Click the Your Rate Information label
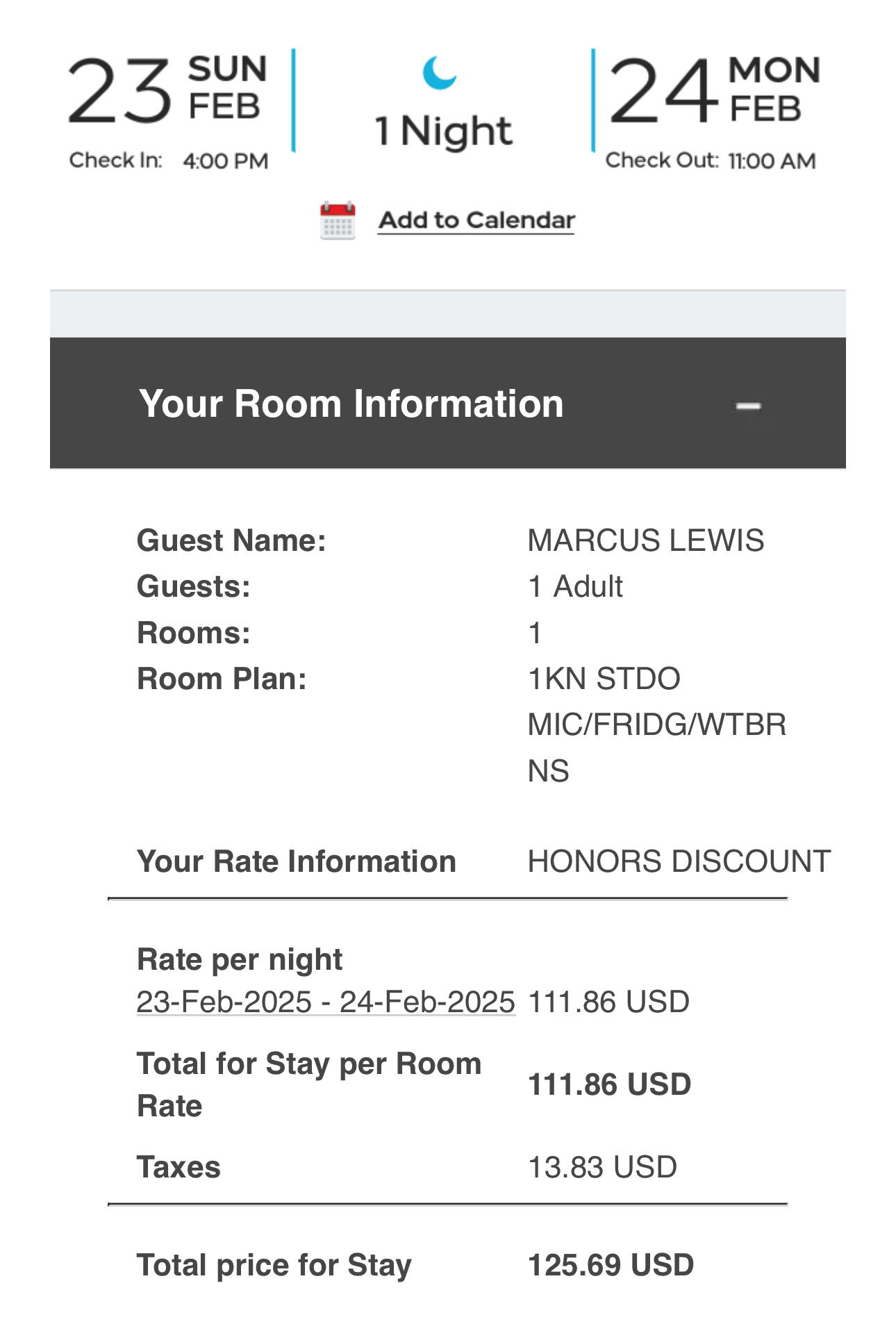This screenshot has height=1331, width=896. pyautogui.click(x=297, y=861)
